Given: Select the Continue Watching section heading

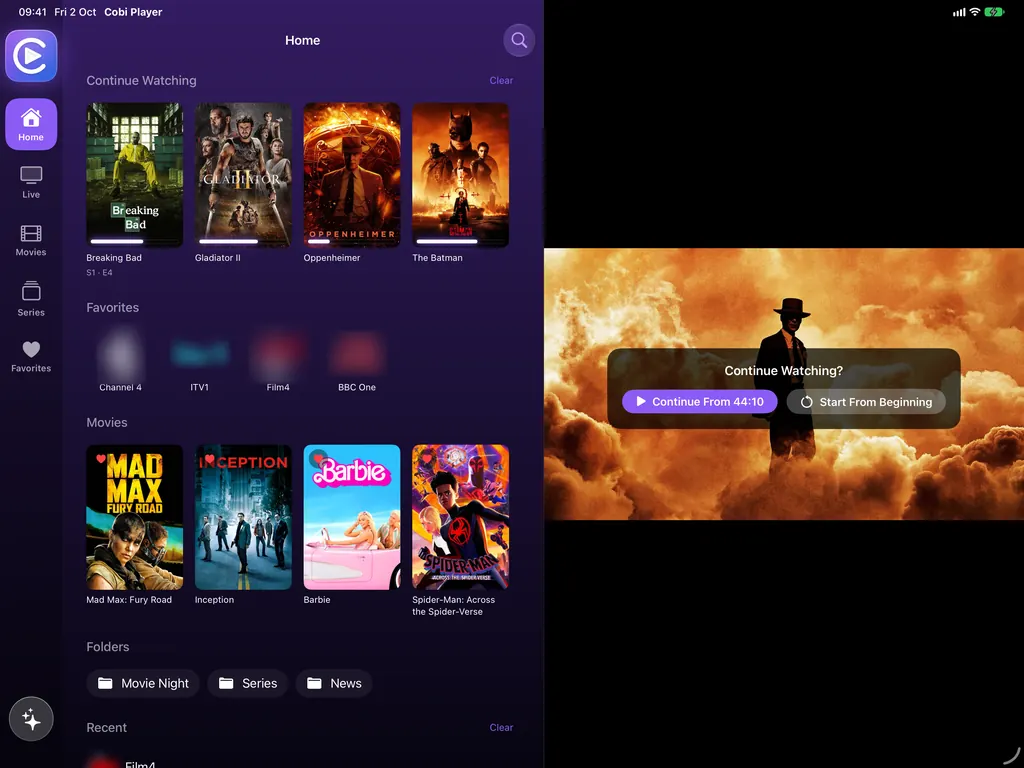Looking at the screenshot, I should pyautogui.click(x=141, y=80).
